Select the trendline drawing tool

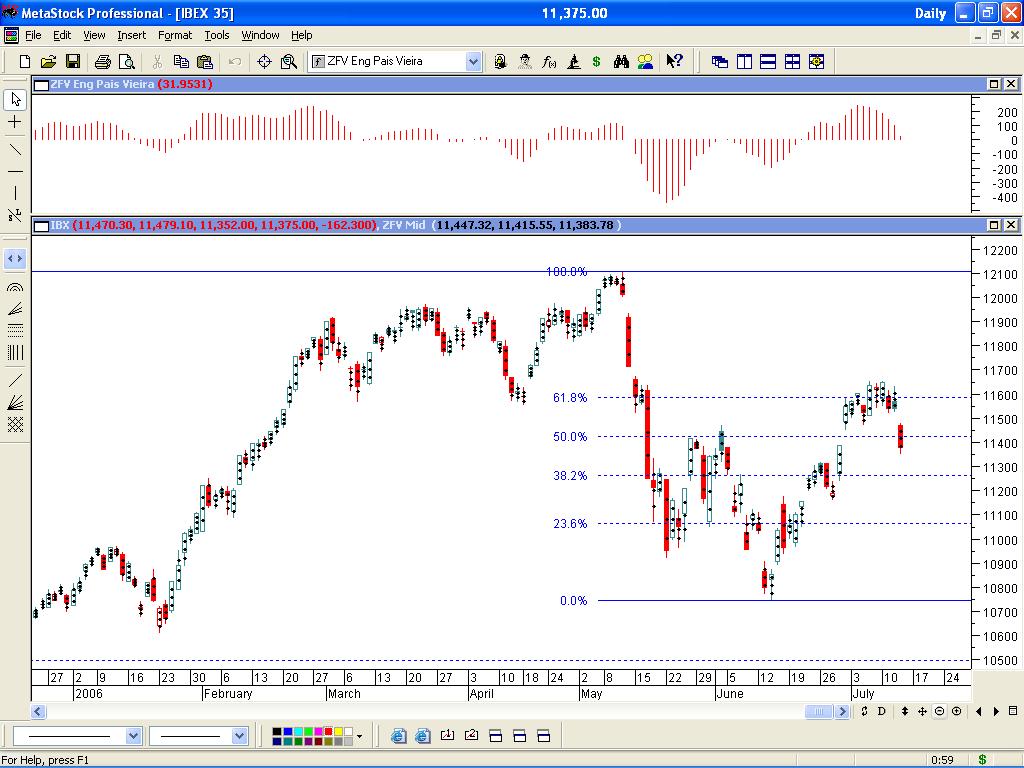point(15,150)
